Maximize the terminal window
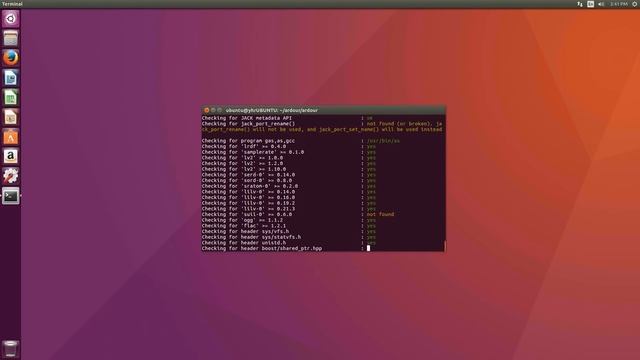 click(220, 110)
